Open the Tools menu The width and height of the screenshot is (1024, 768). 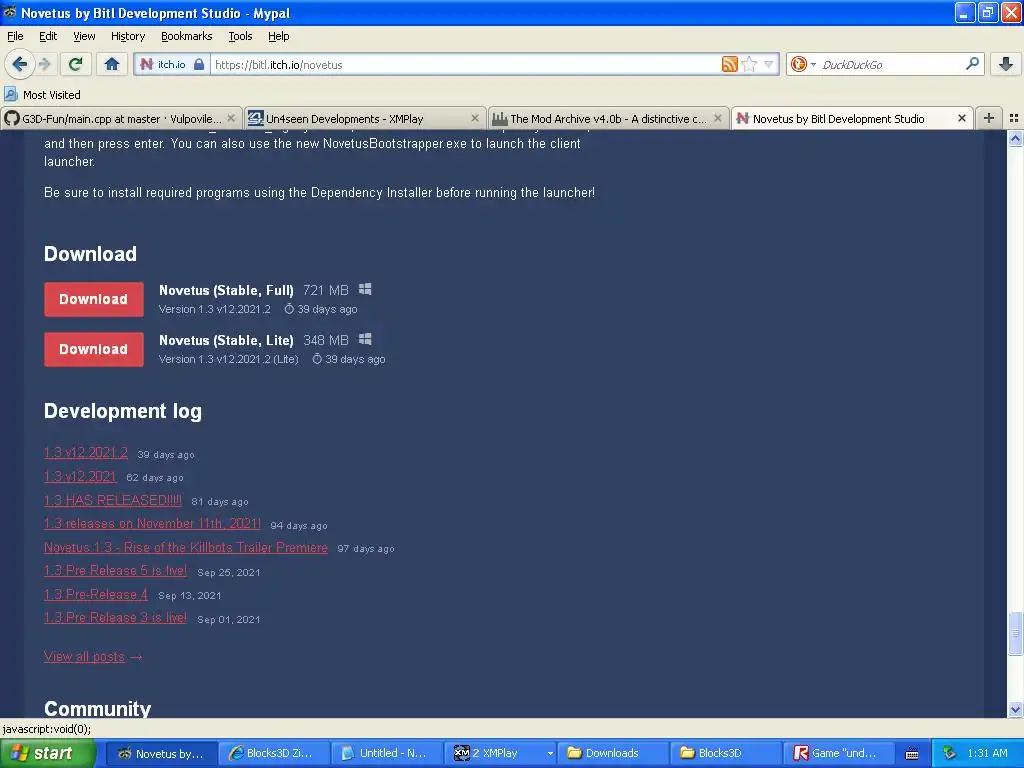coord(240,36)
